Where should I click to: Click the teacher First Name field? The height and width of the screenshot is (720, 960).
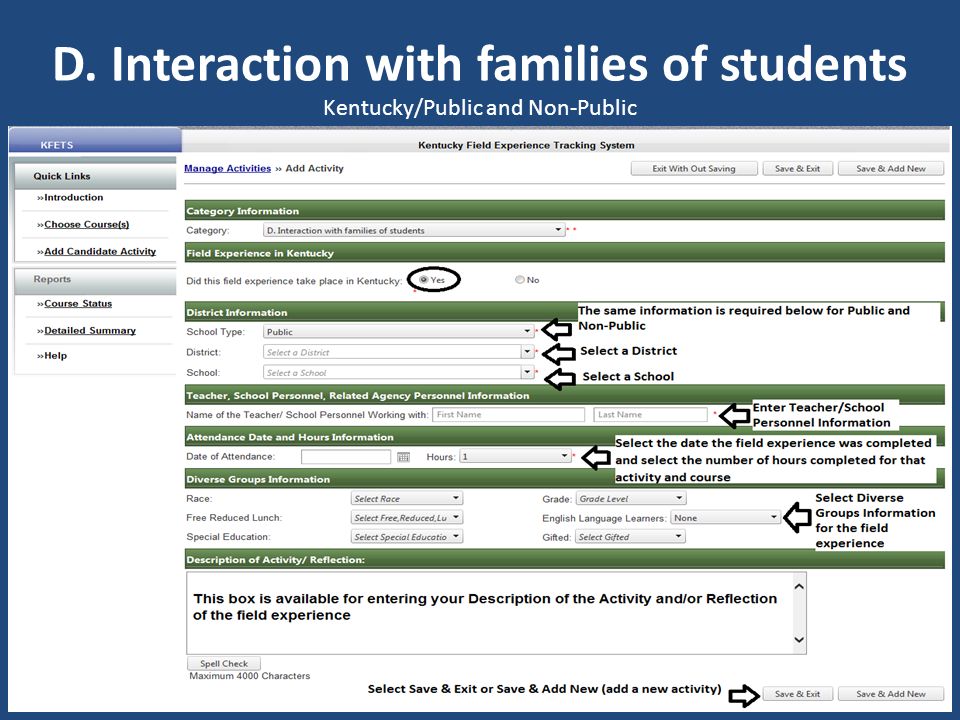tap(508, 414)
